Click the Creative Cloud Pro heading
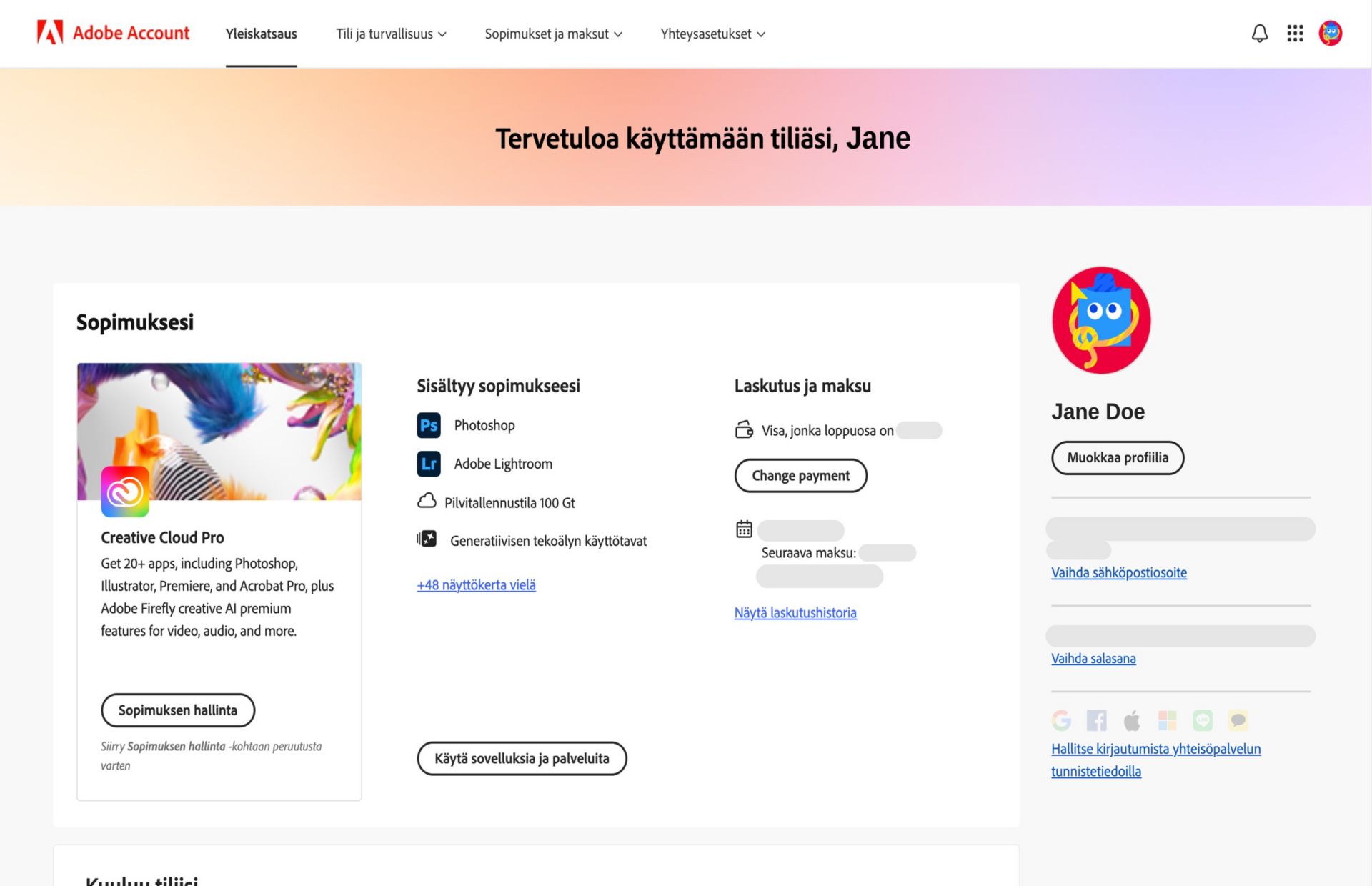The width and height of the screenshot is (1372, 886). point(162,537)
